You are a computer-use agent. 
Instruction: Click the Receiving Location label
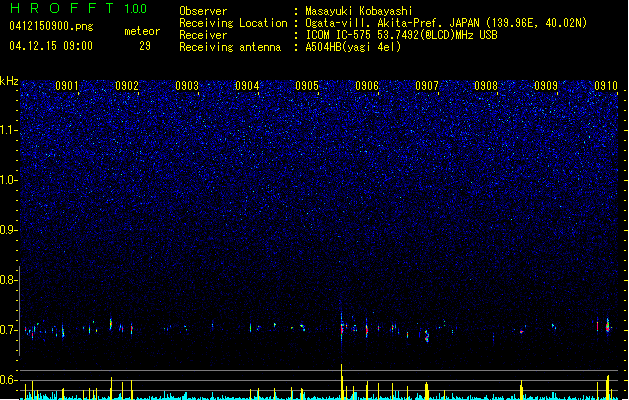[233, 23]
